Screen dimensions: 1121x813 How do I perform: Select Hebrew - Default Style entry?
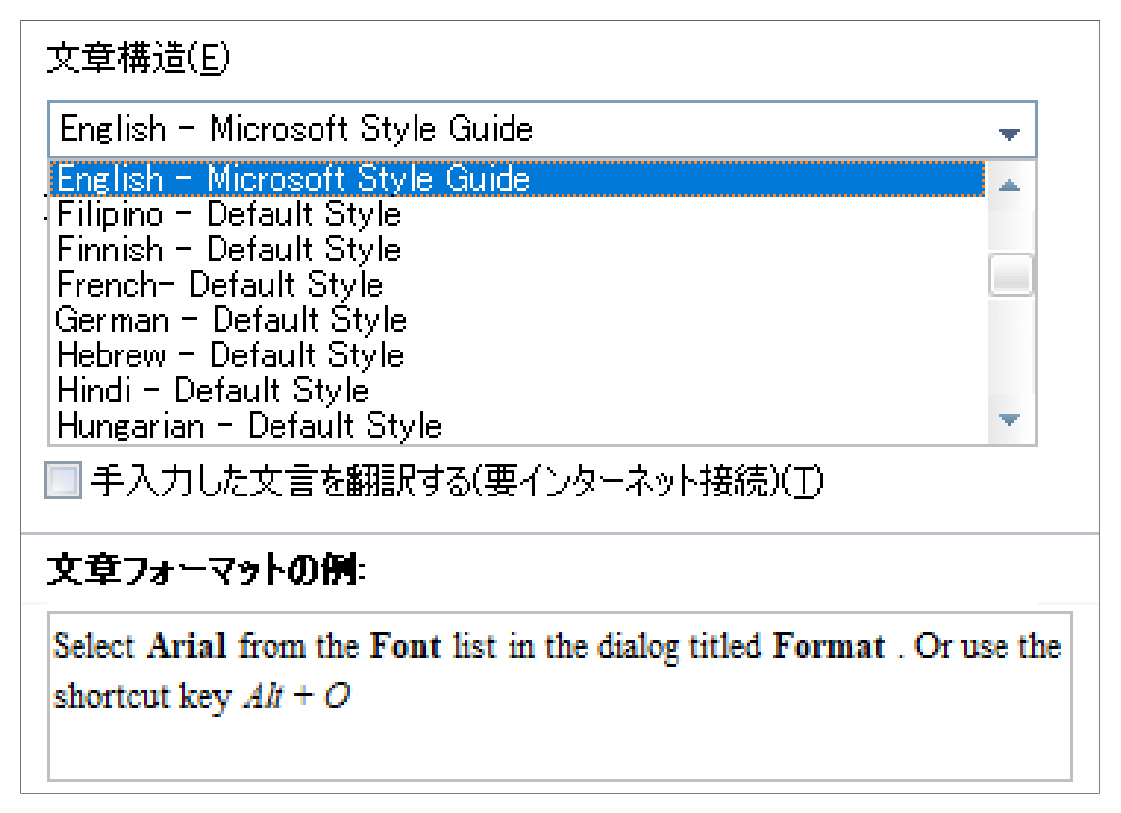pyautogui.click(x=518, y=355)
